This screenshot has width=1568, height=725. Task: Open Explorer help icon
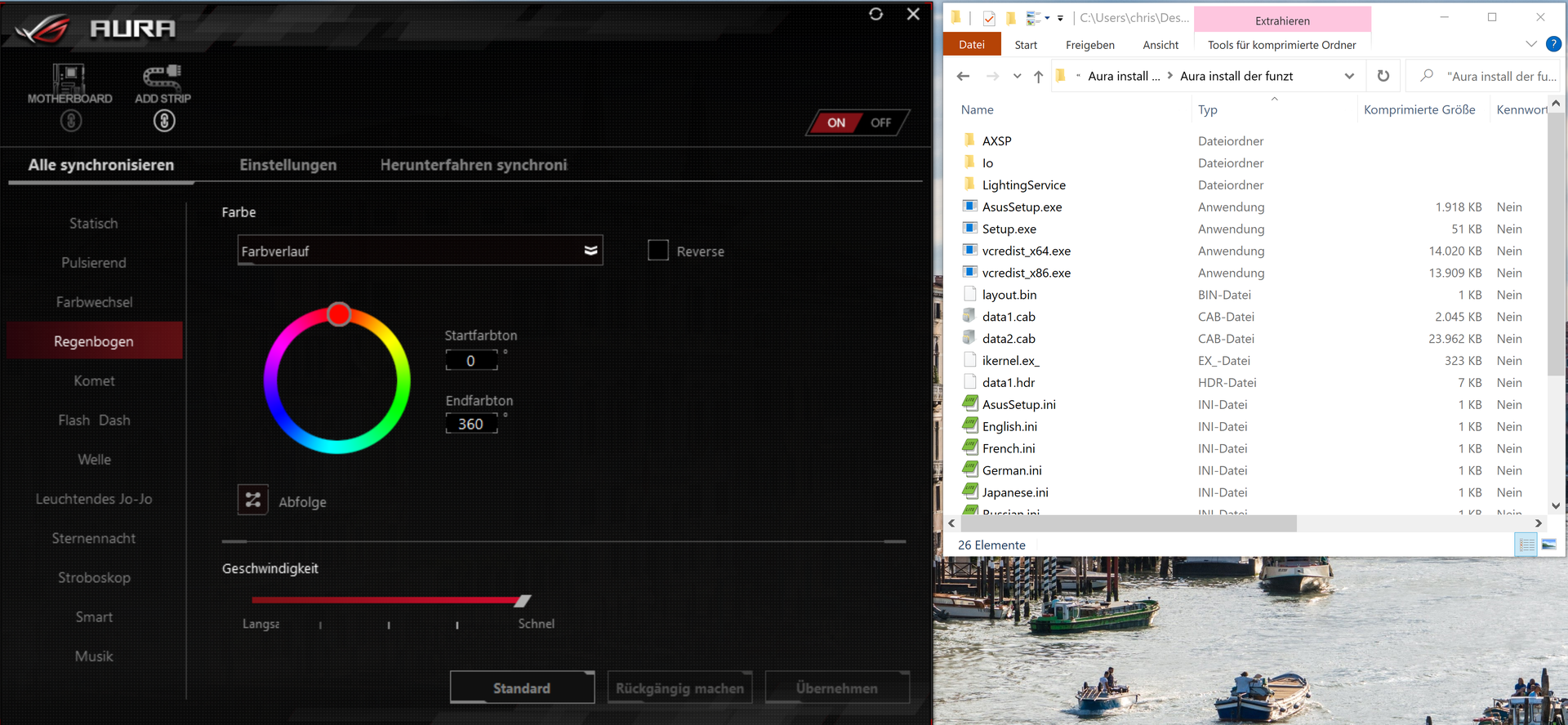coord(1553,44)
